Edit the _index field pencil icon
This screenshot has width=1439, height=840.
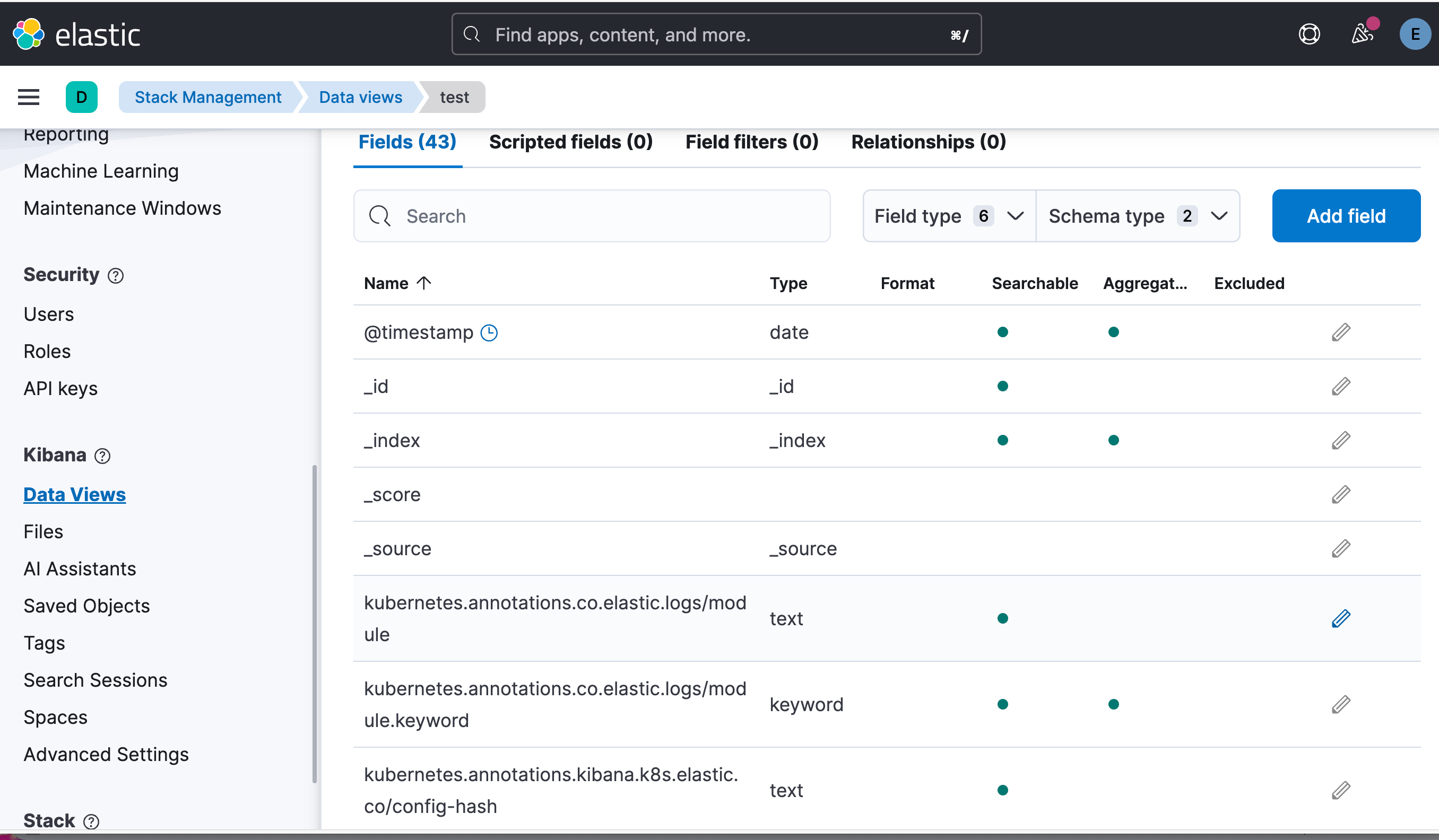[x=1340, y=441]
